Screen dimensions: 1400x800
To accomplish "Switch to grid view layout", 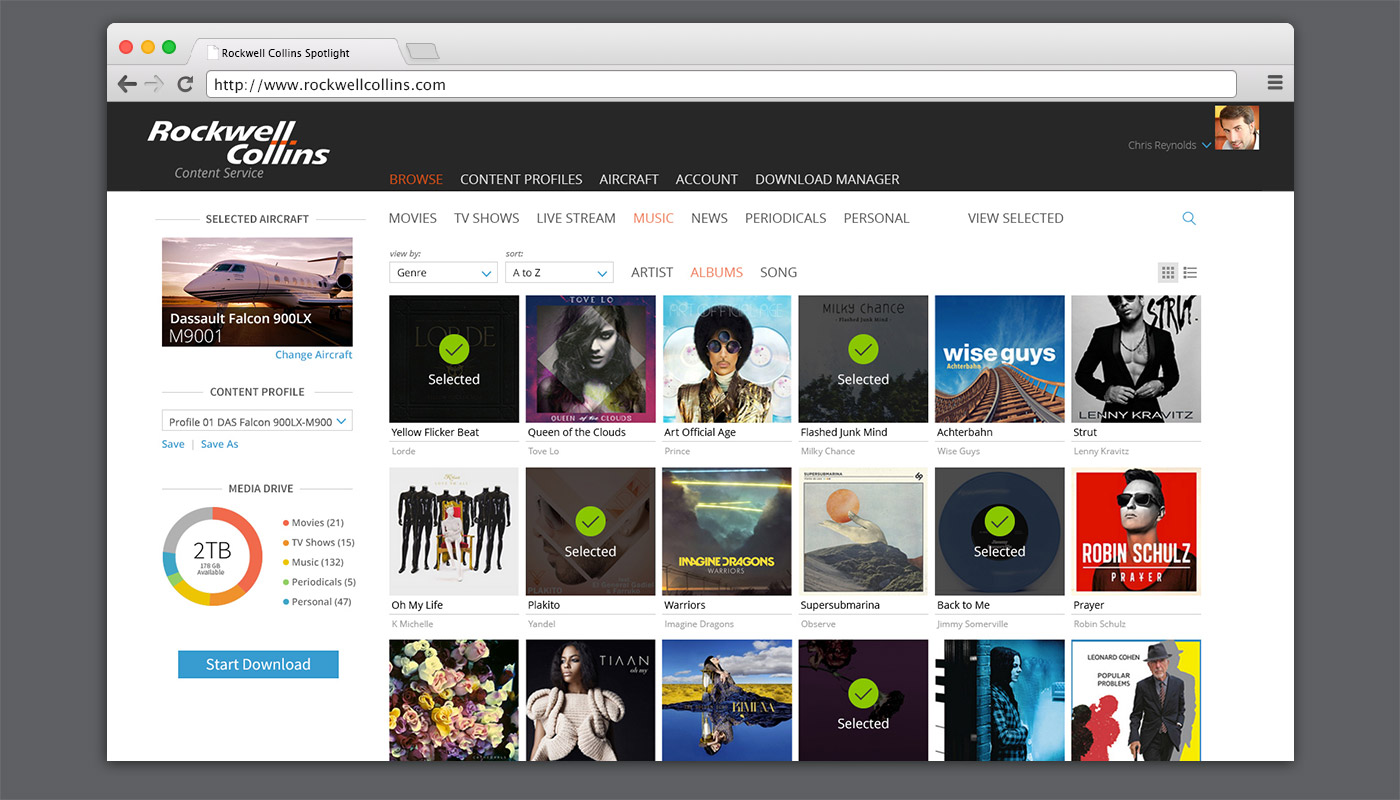I will pyautogui.click(x=1167, y=273).
